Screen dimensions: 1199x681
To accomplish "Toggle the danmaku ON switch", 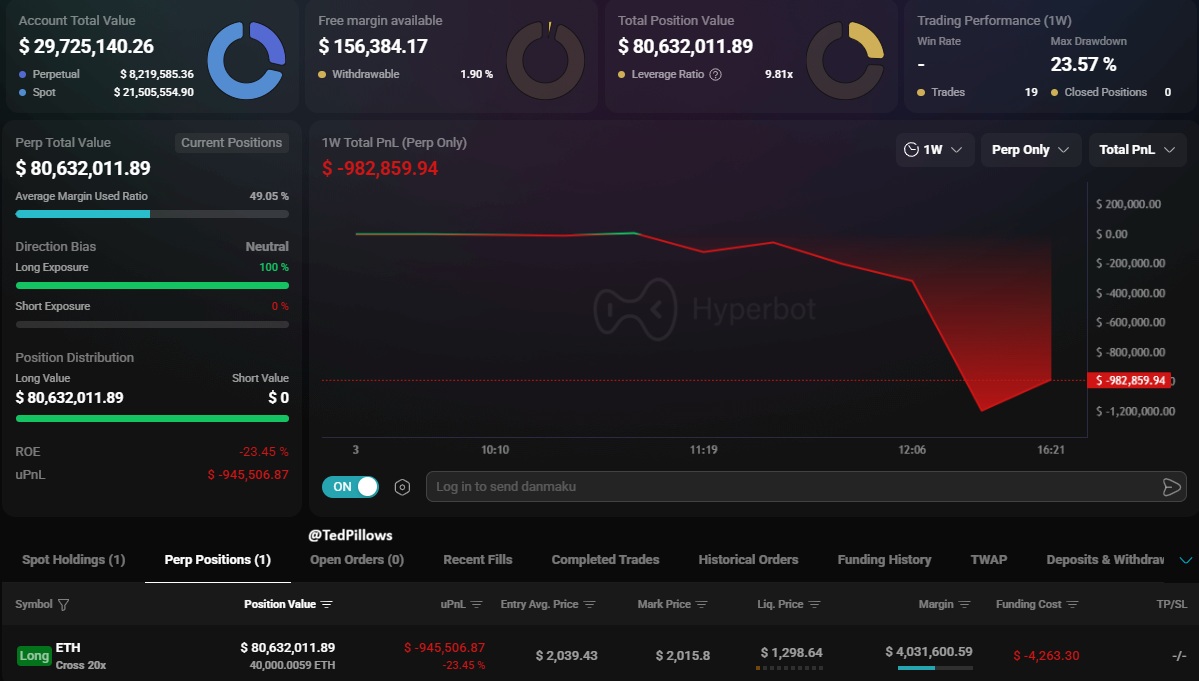I will (x=350, y=487).
